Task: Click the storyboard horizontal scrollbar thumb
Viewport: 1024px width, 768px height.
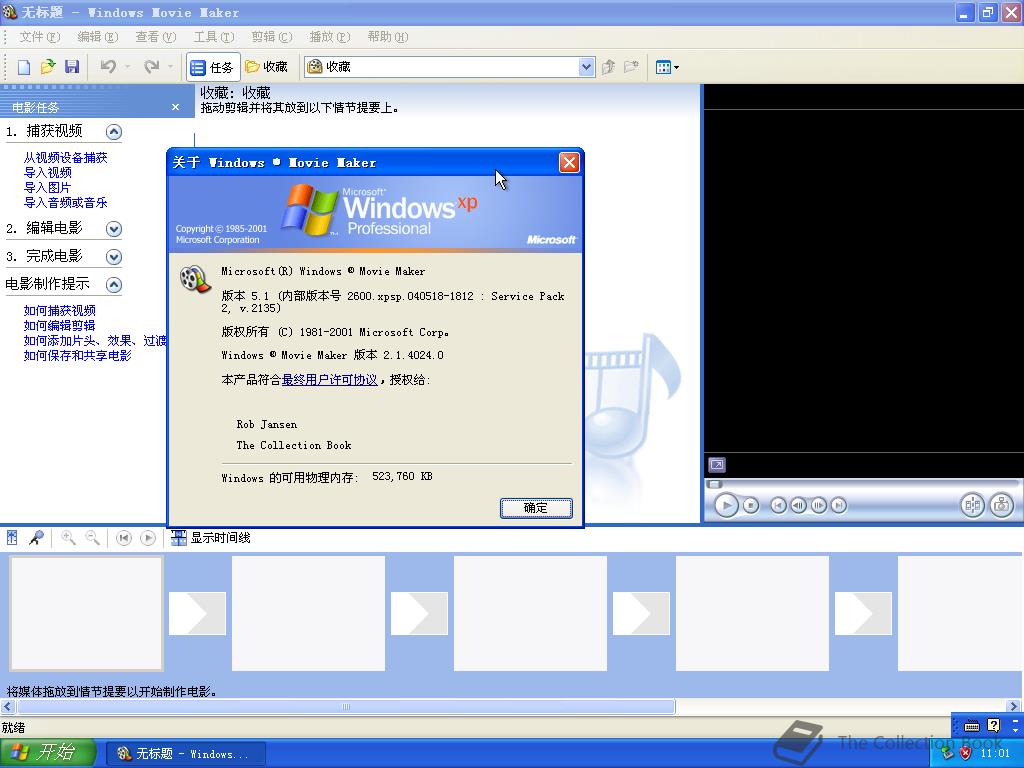Action: click(x=346, y=707)
